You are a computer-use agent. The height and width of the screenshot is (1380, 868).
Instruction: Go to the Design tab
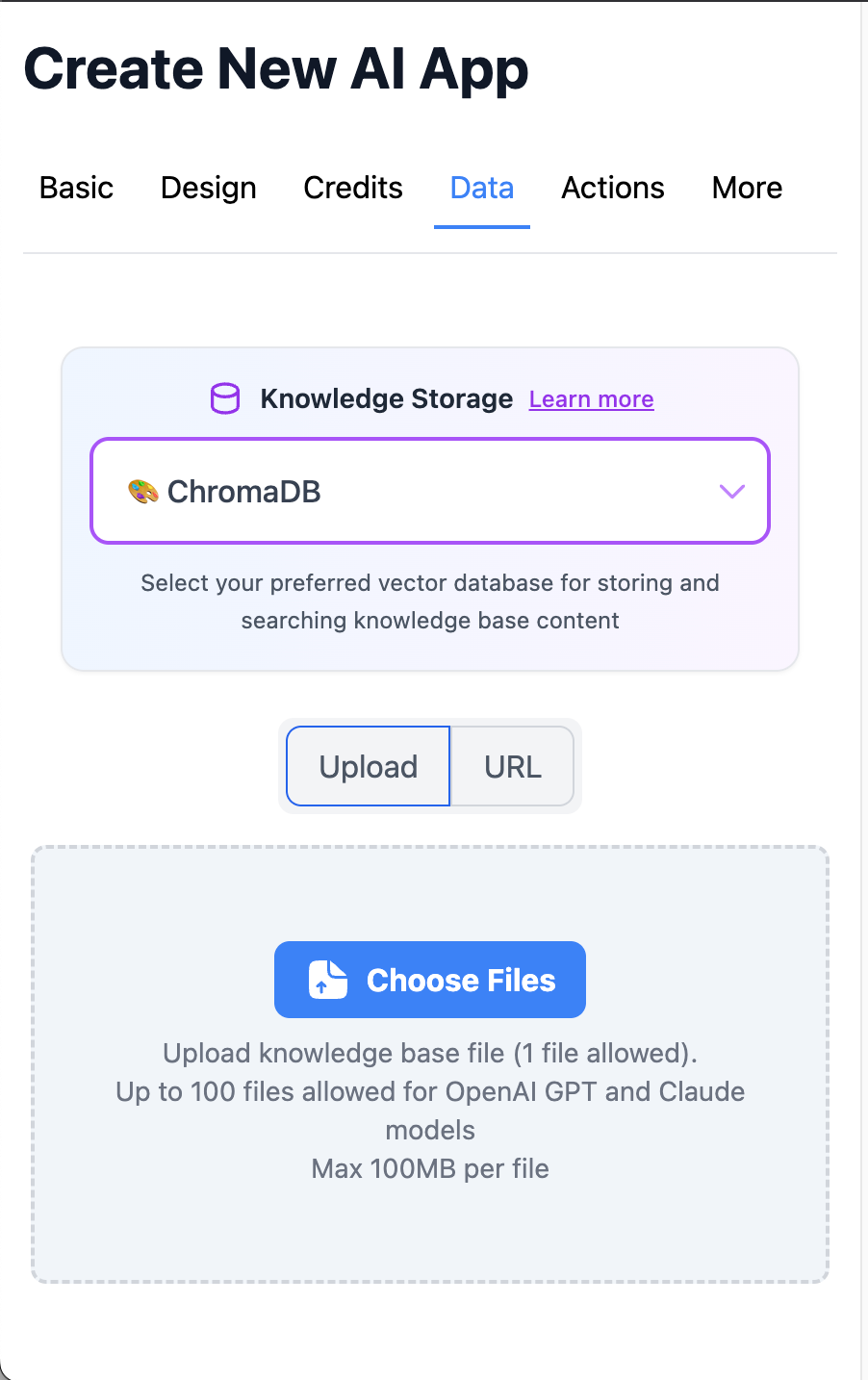pyautogui.click(x=209, y=188)
